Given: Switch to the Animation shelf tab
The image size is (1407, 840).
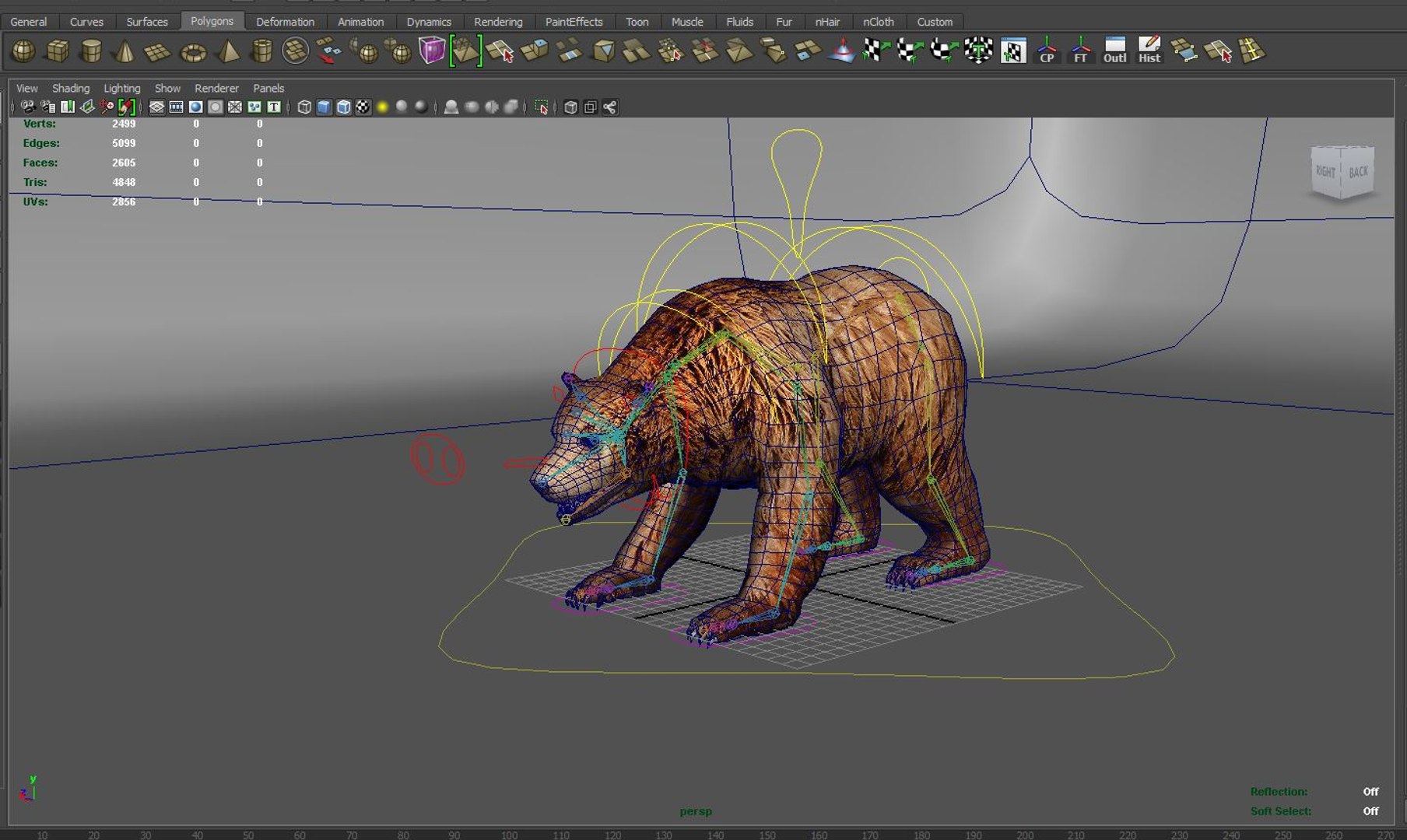Looking at the screenshot, I should (x=360, y=22).
